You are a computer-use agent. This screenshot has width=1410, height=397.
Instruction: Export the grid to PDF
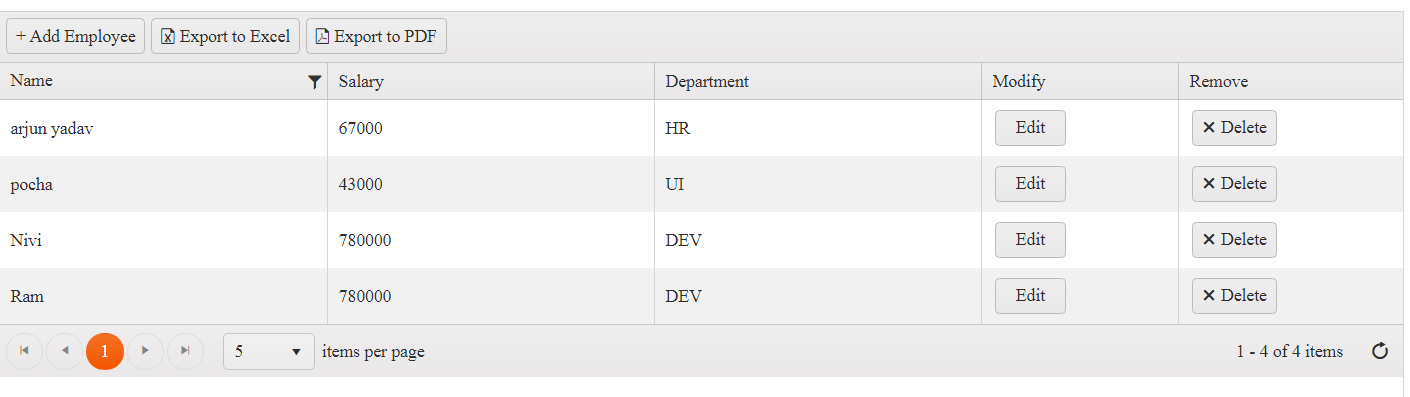pos(376,36)
